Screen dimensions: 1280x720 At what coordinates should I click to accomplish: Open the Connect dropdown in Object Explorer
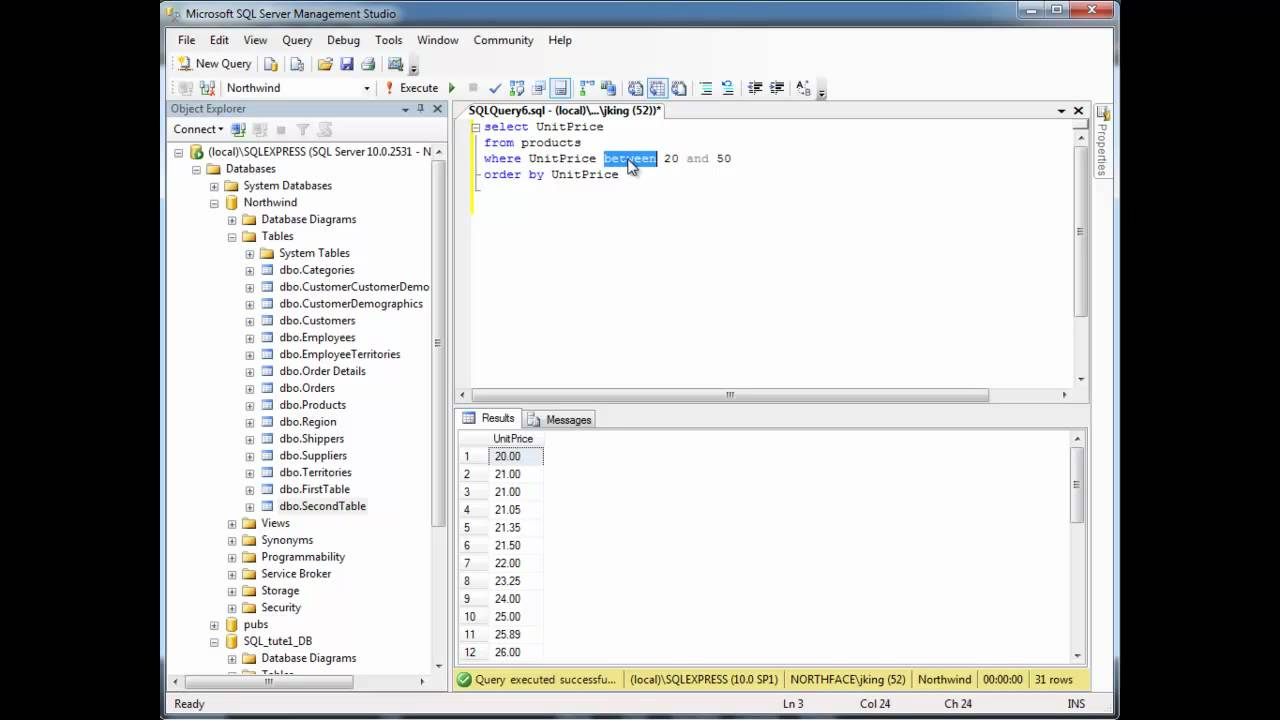198,129
